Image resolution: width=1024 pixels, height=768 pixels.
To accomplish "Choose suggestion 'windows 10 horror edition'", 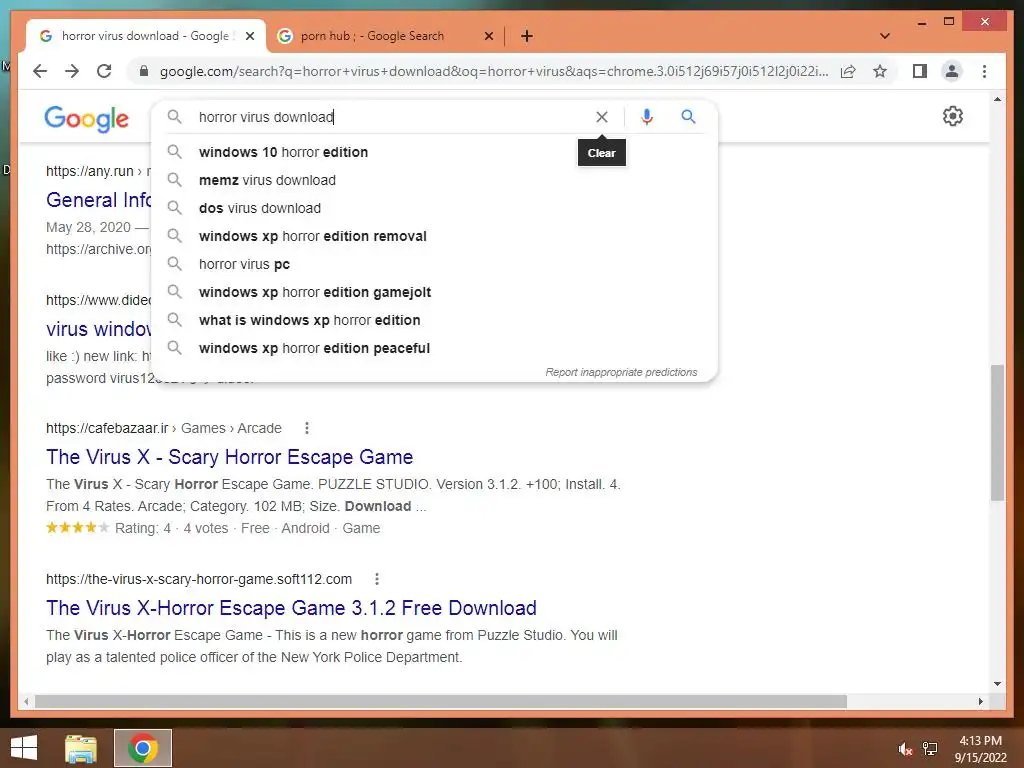I will (283, 152).
